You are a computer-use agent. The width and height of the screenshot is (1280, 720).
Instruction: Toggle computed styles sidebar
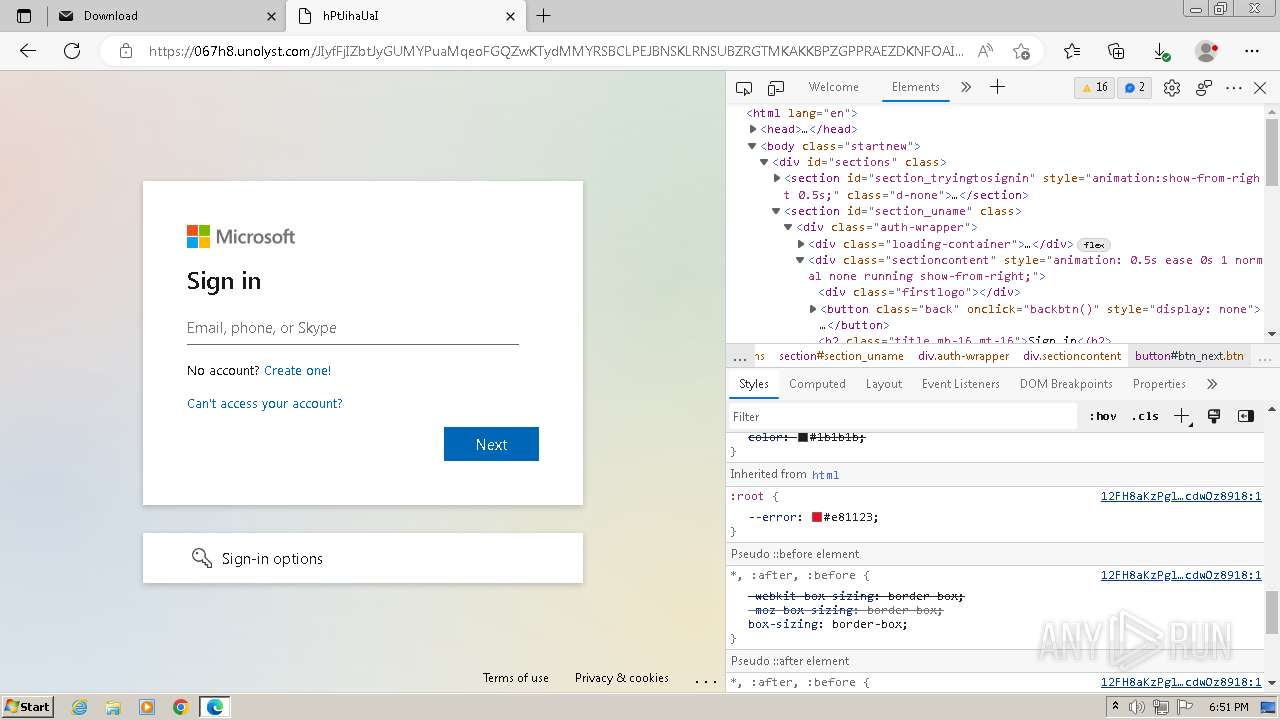coord(1246,416)
